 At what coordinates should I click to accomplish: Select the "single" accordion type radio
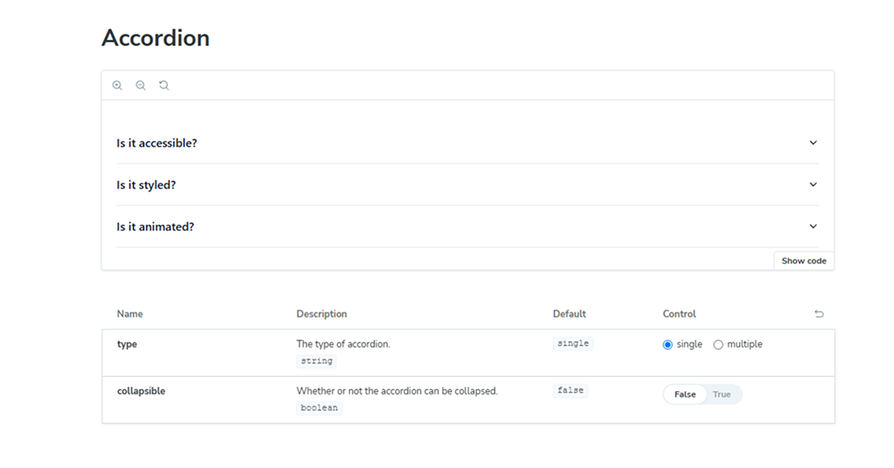pos(668,345)
